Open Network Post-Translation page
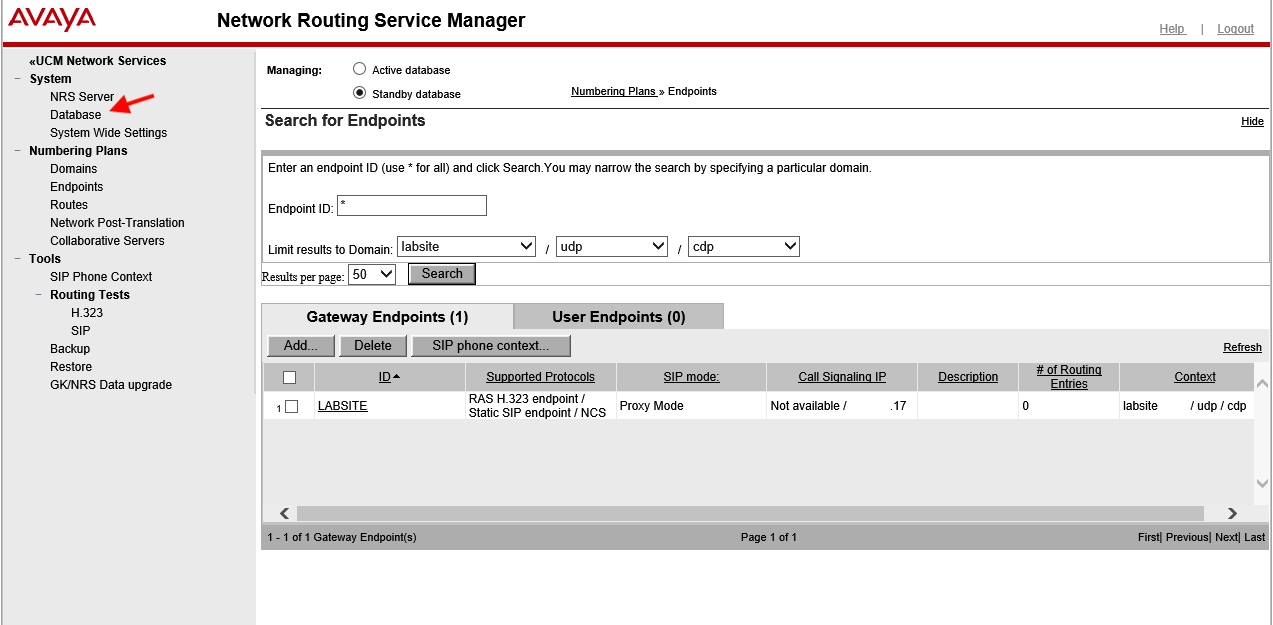The image size is (1273, 625). click(x=117, y=223)
